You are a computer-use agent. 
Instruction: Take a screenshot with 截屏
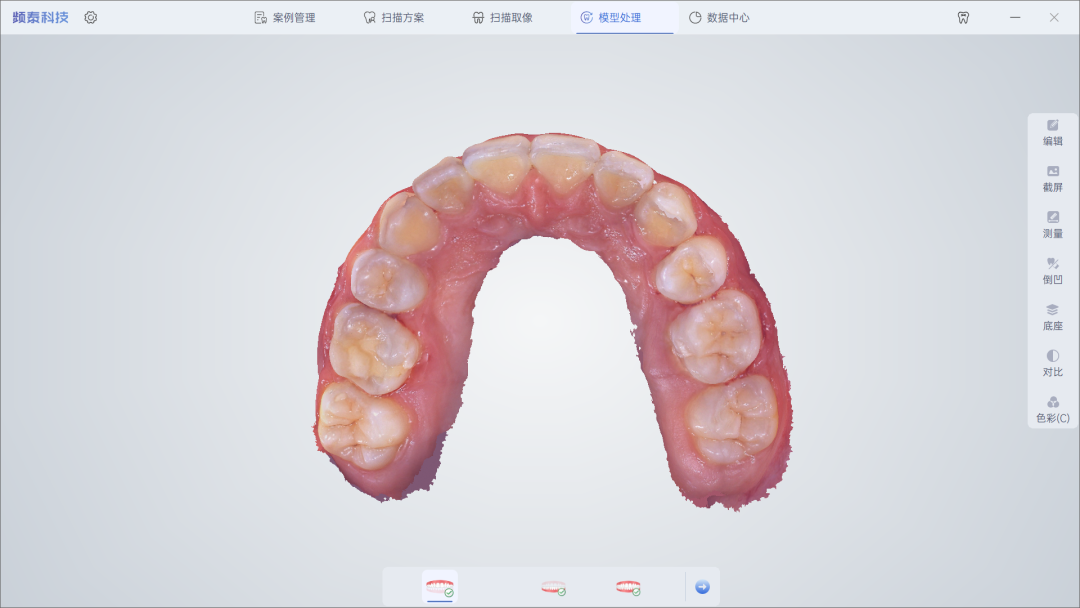(x=1052, y=179)
